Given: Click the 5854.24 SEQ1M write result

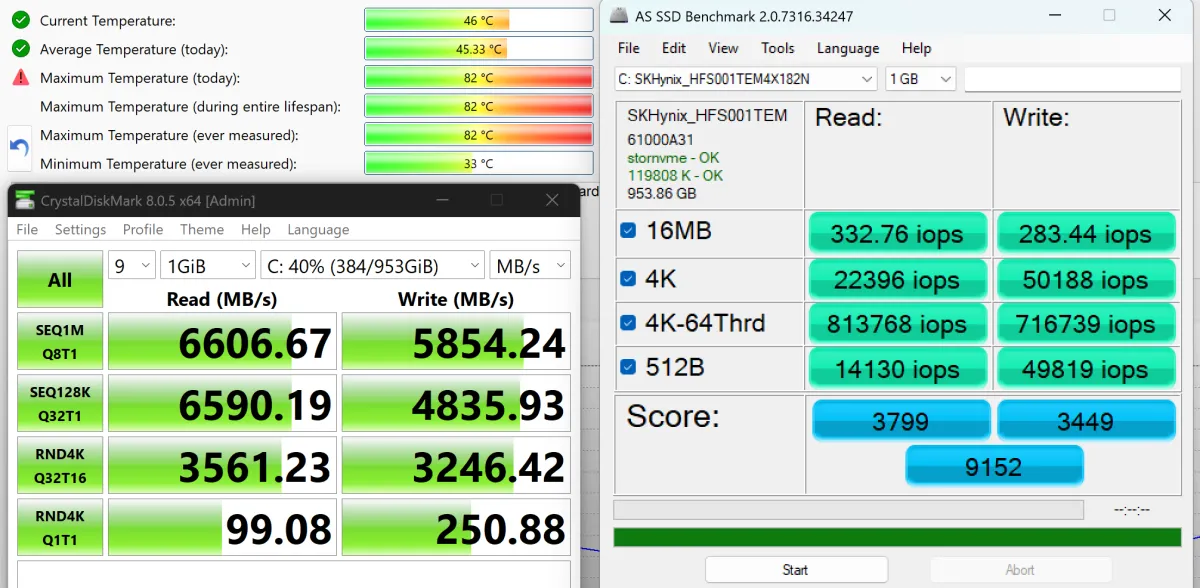Looking at the screenshot, I should coord(456,342).
